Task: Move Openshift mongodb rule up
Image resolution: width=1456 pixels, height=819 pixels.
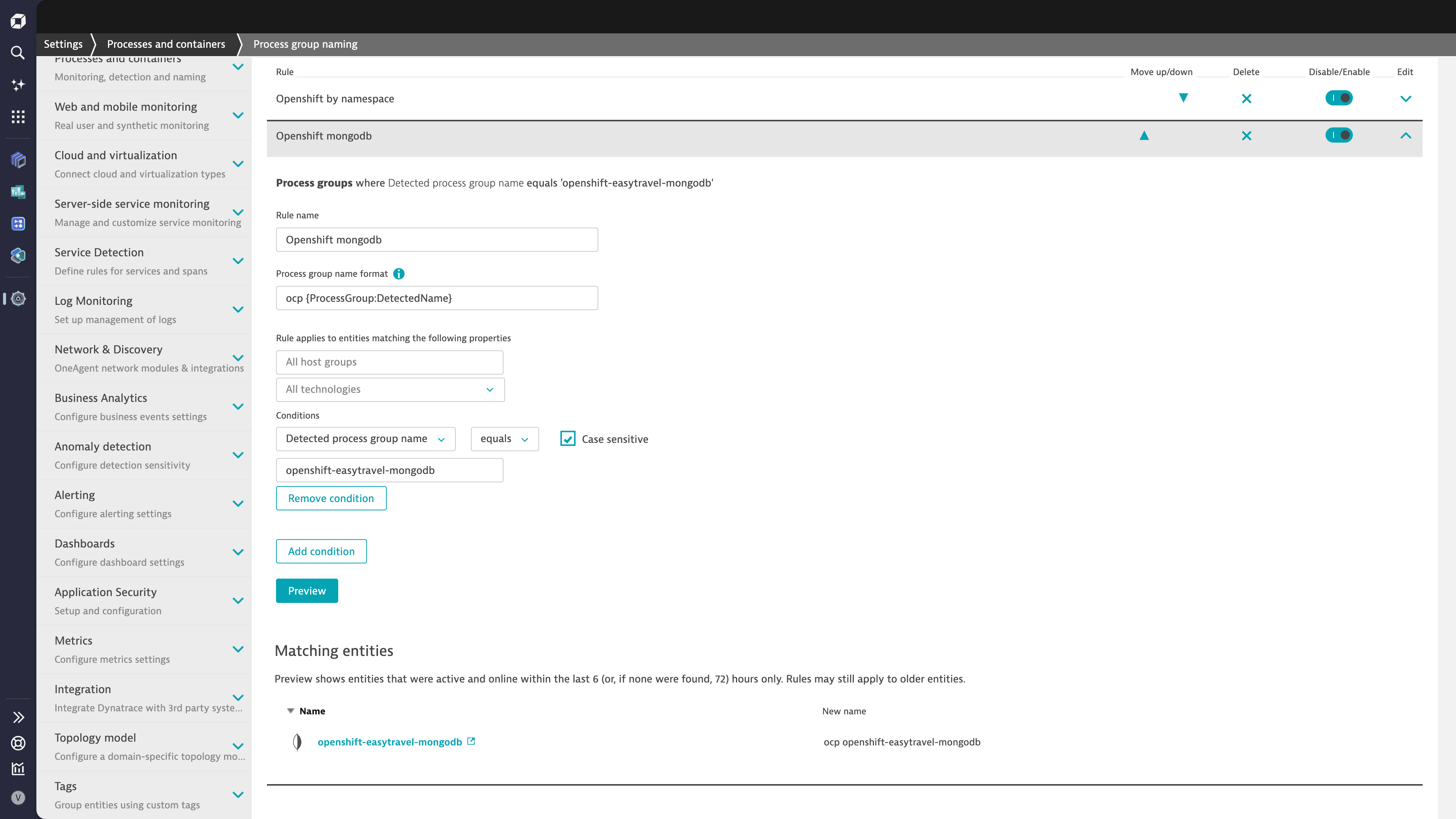Action: pos(1144,136)
